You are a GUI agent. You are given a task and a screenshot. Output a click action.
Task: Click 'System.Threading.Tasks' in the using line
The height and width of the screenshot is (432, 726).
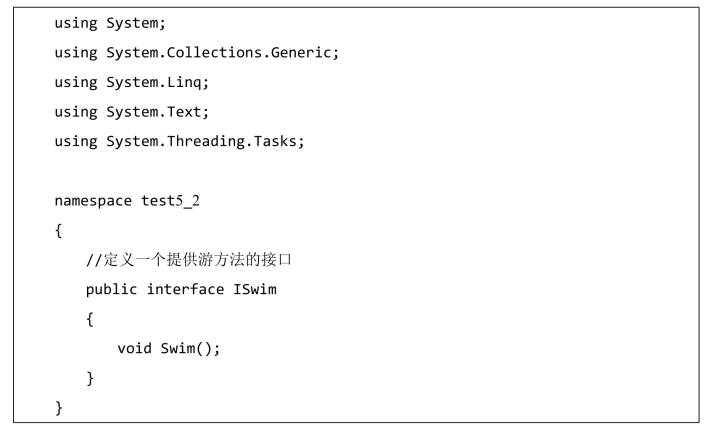click(201, 141)
